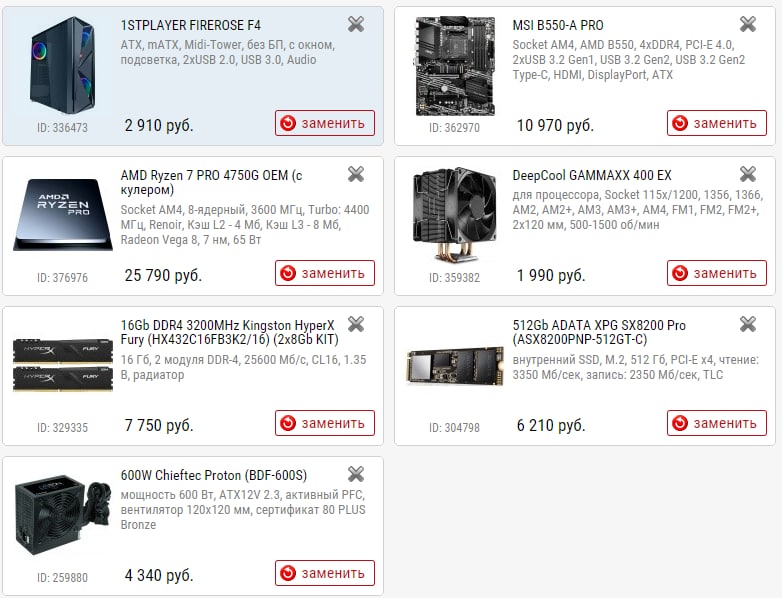
Task: Open the 1STPLAYER case product image
Action: (62, 66)
